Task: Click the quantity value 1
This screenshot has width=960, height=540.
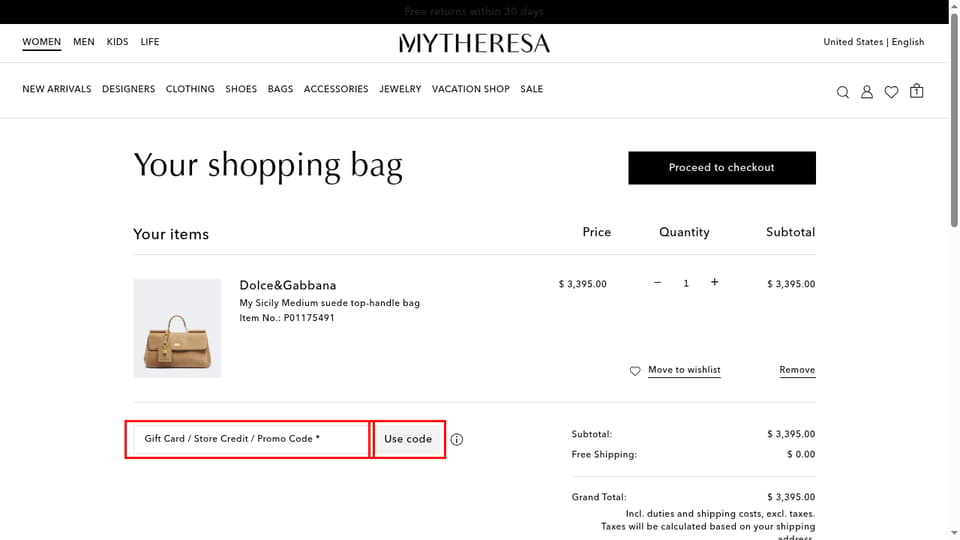Action: (686, 283)
